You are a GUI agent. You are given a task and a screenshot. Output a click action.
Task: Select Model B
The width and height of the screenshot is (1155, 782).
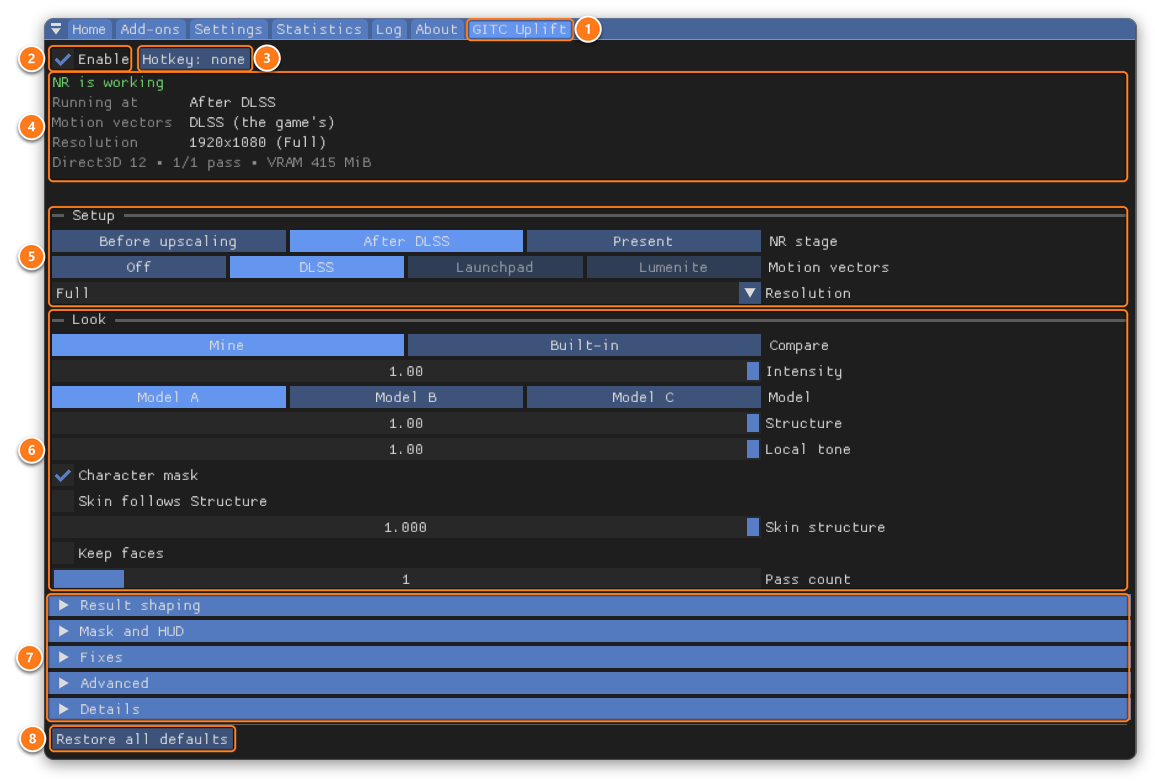406,398
